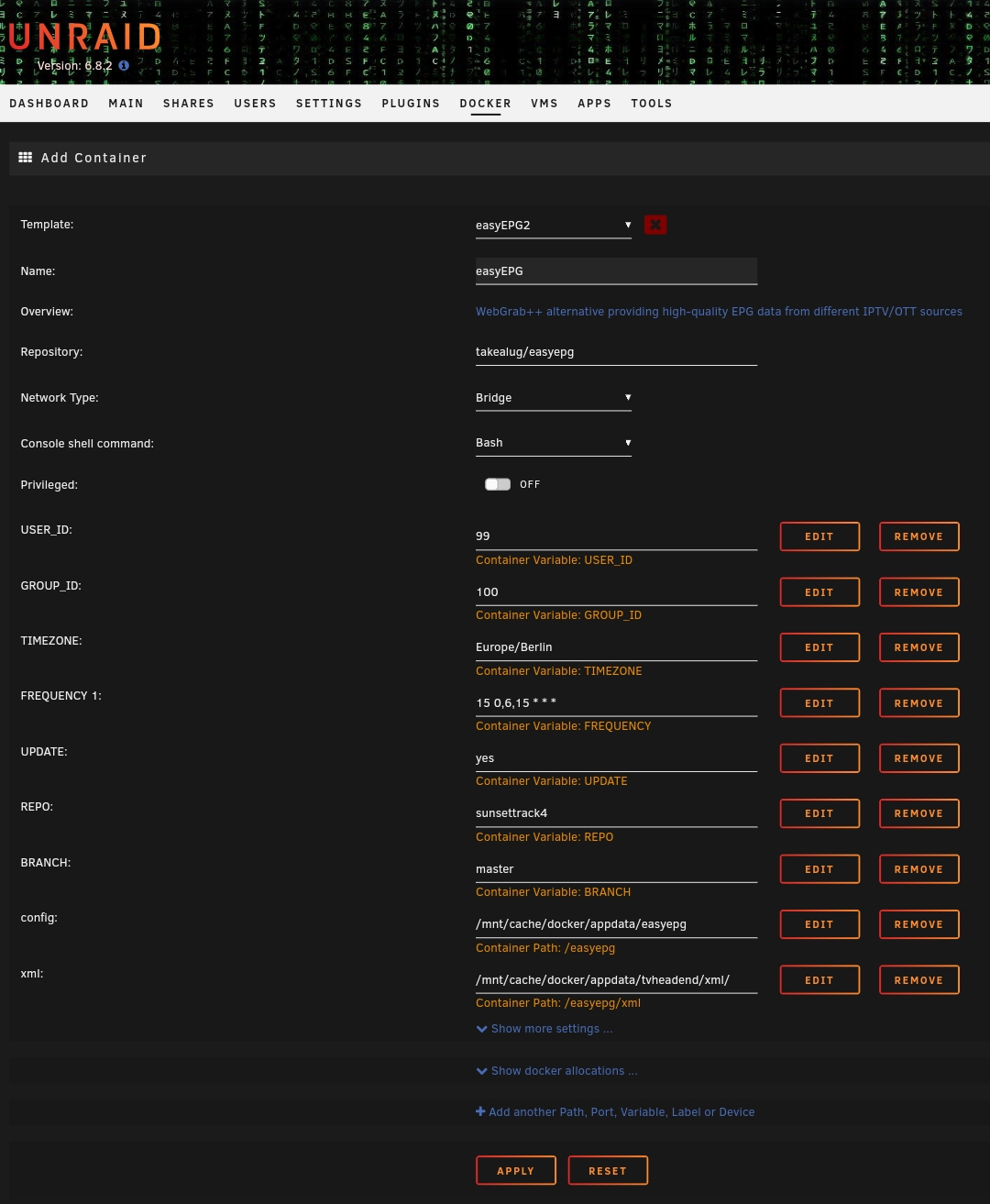Click the FREQUENCY 1 cron field
The image size is (990, 1204).
click(616, 703)
